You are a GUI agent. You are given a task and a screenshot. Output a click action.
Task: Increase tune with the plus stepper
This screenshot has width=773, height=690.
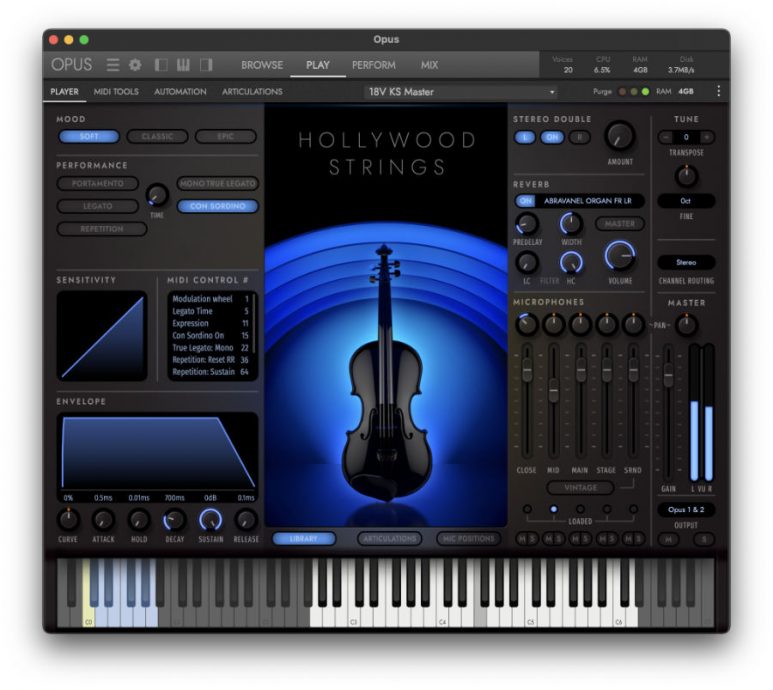coord(707,137)
